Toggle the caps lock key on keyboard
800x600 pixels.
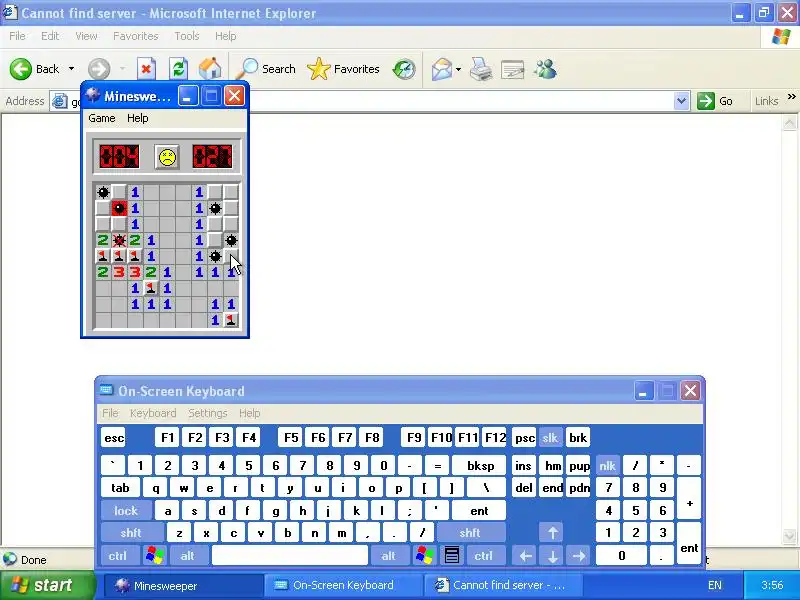click(x=126, y=510)
